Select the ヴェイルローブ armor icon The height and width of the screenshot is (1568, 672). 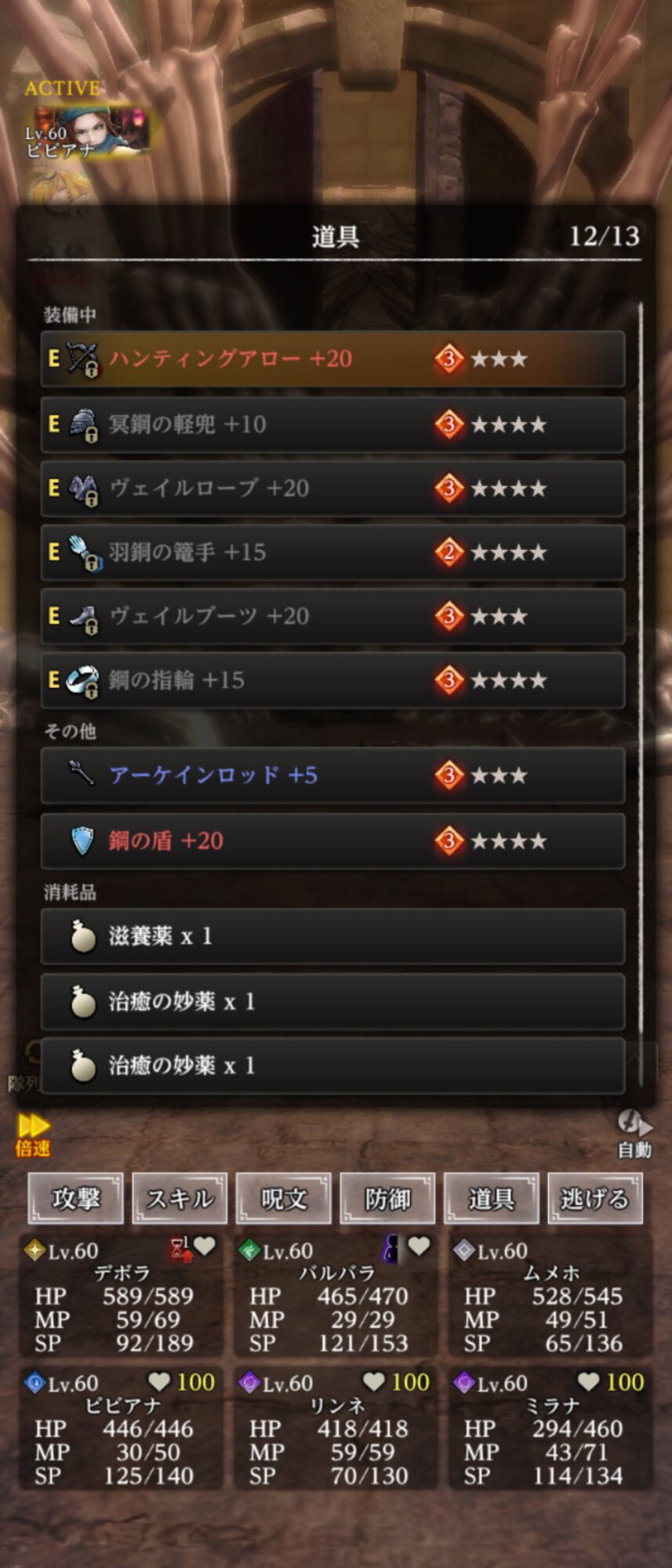click(83, 489)
